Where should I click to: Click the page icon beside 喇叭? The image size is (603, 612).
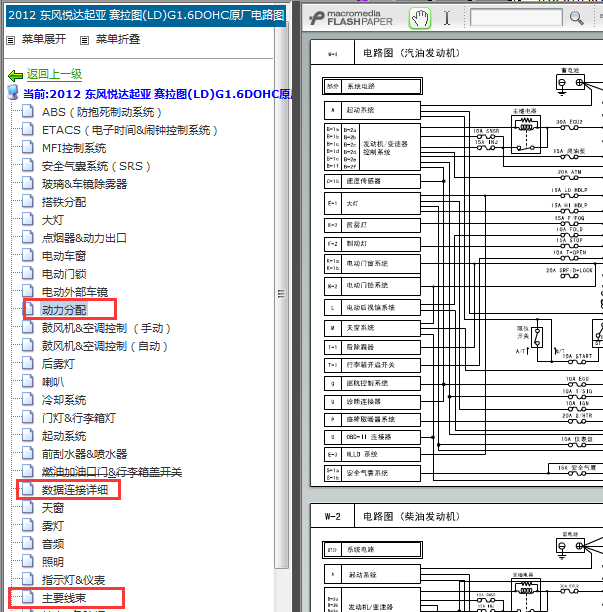(28, 381)
